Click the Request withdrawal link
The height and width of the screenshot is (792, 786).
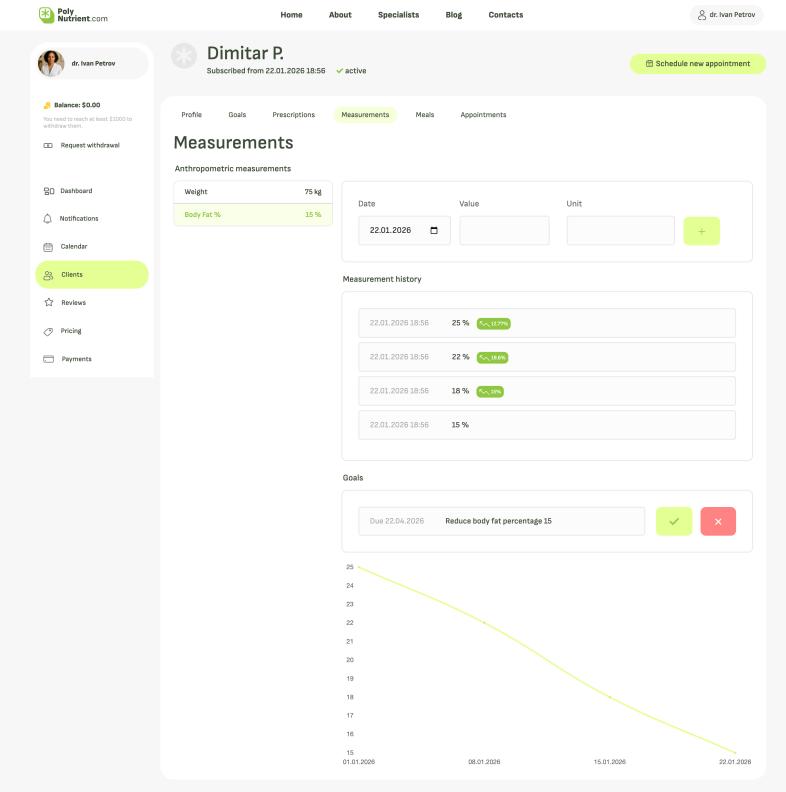click(90, 145)
